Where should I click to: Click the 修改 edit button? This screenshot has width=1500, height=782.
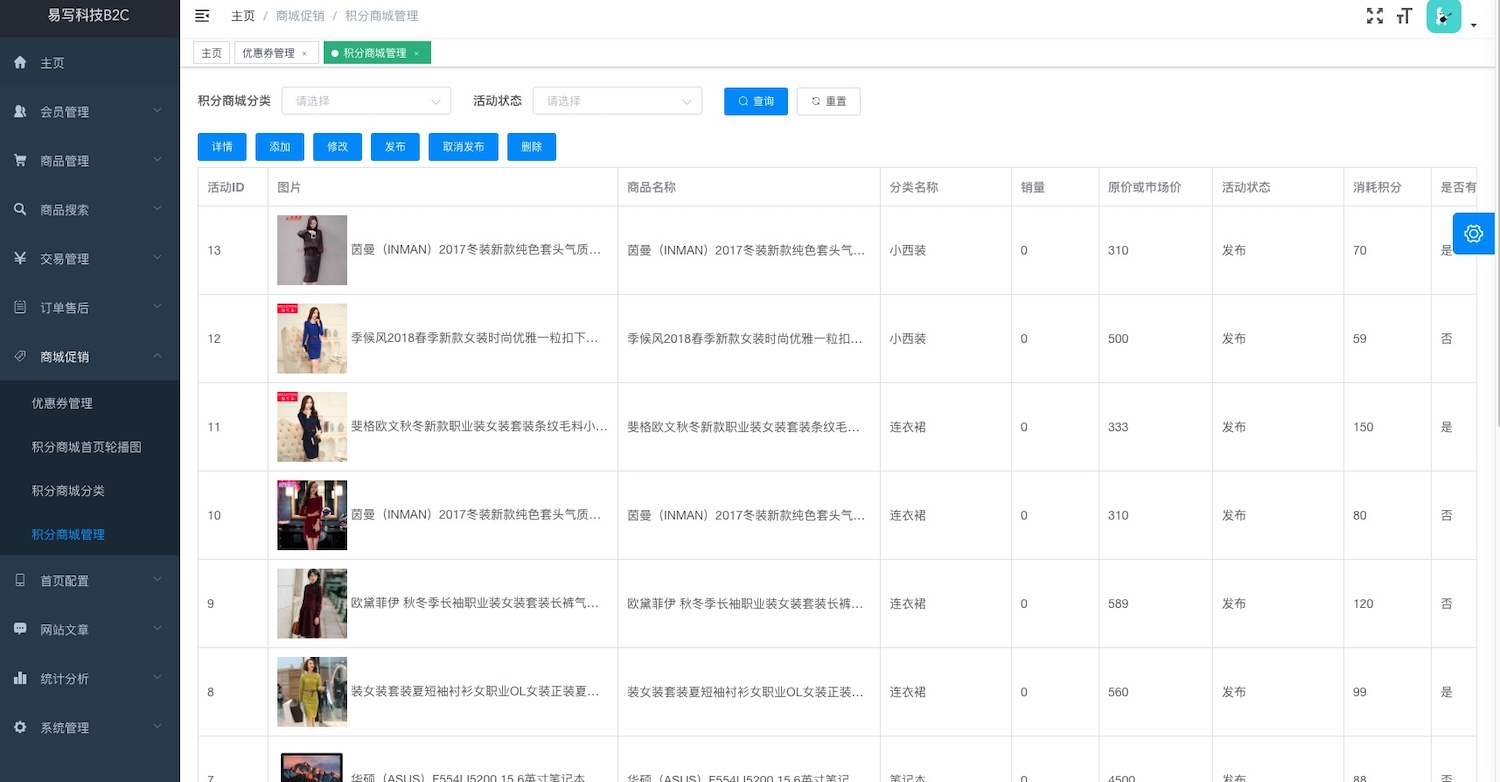click(337, 147)
